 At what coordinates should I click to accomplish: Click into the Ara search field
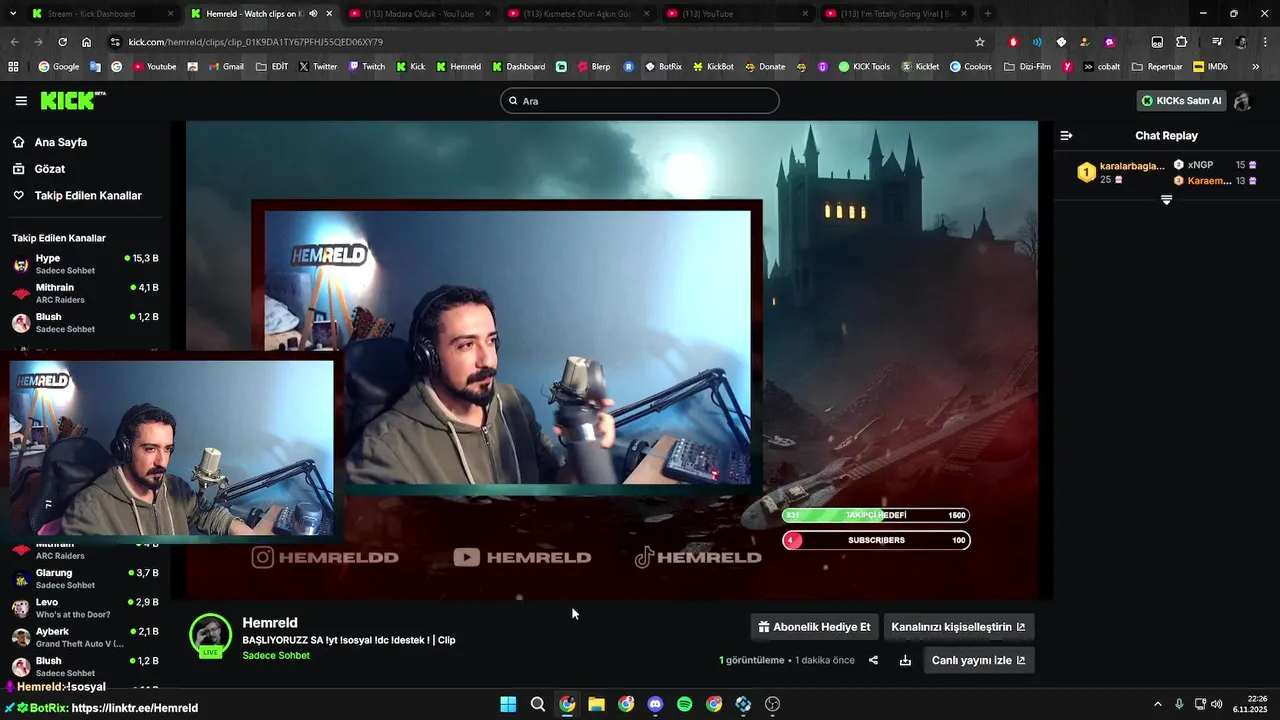click(x=640, y=101)
